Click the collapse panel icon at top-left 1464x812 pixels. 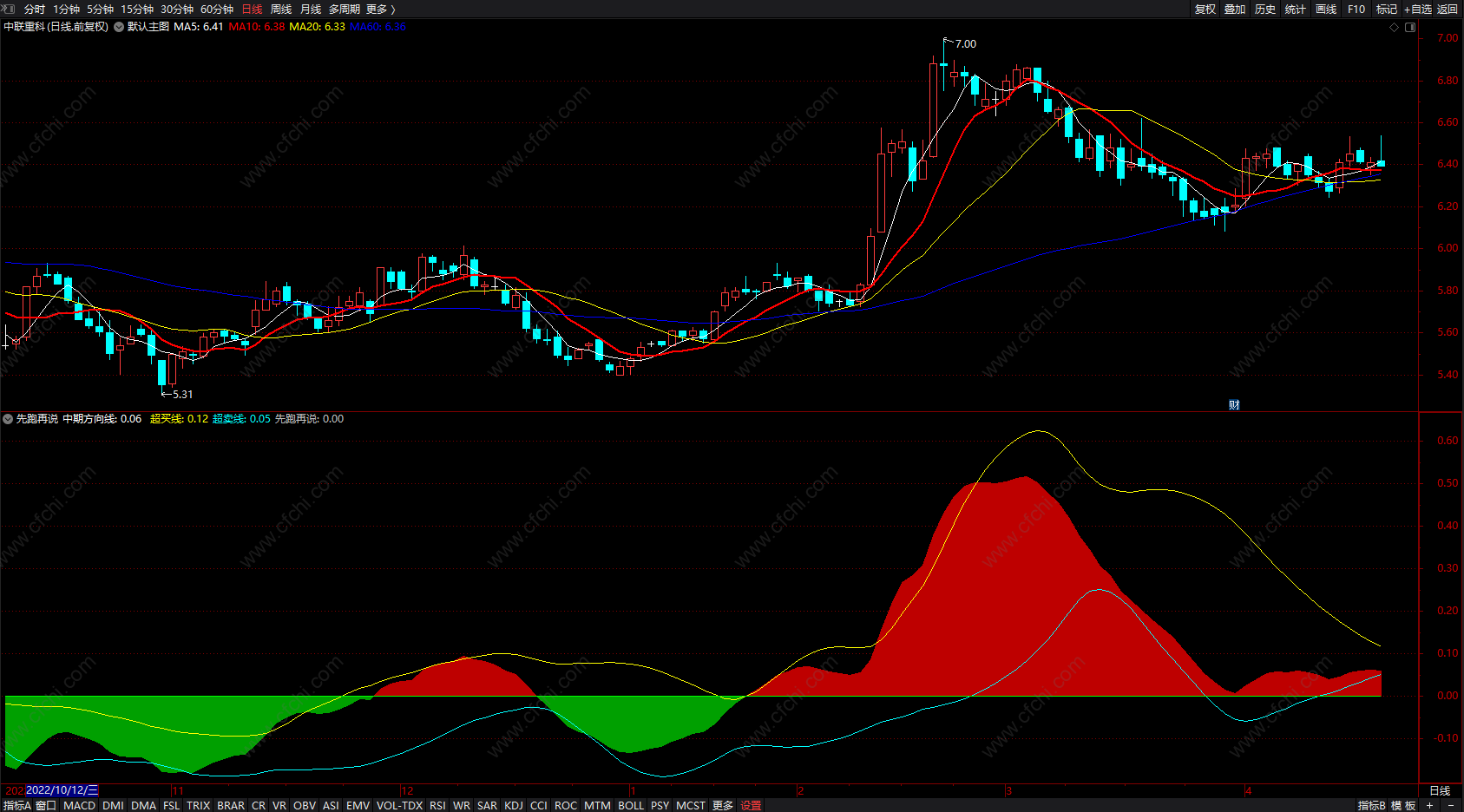click(x=9, y=9)
